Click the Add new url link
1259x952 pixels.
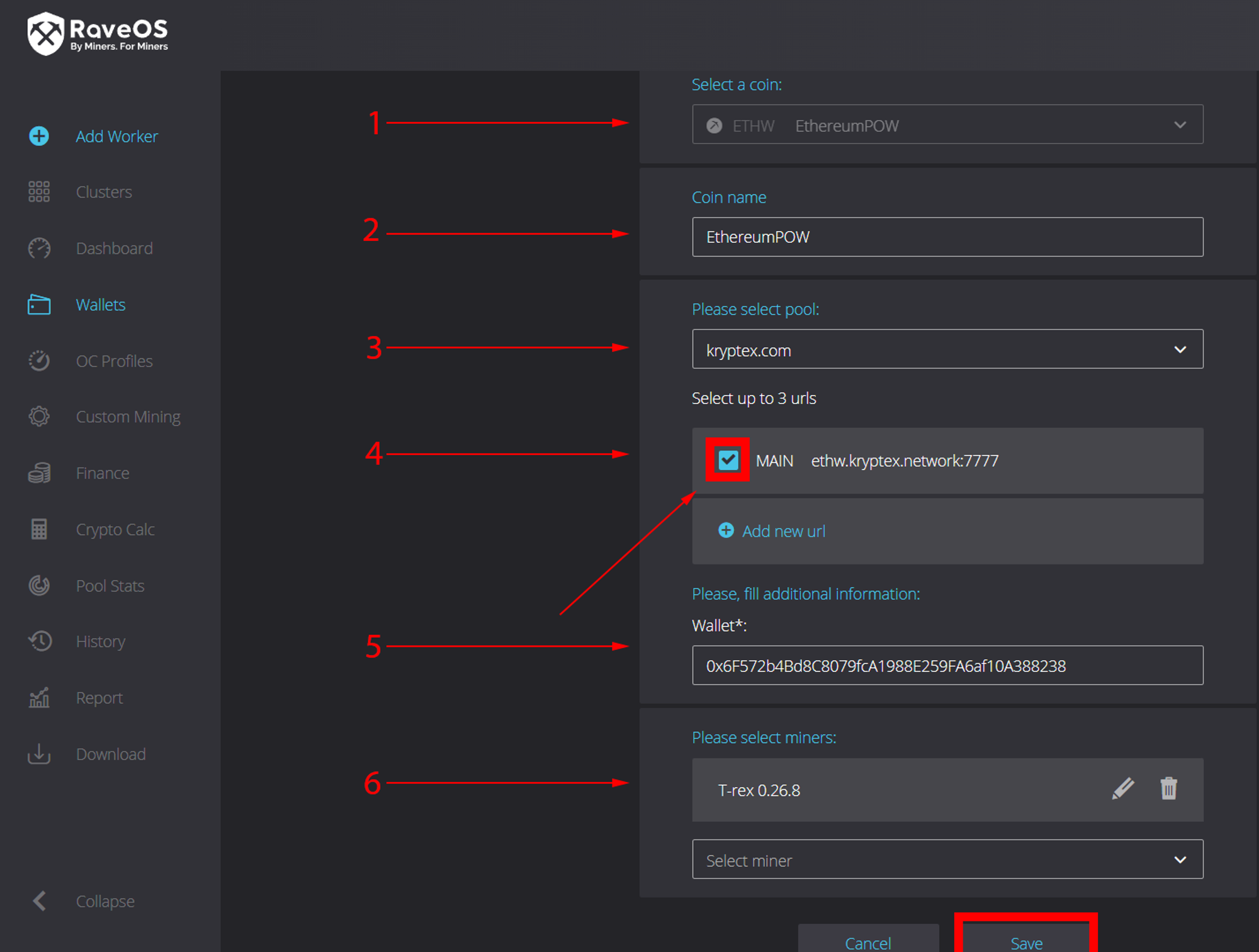[x=783, y=531]
